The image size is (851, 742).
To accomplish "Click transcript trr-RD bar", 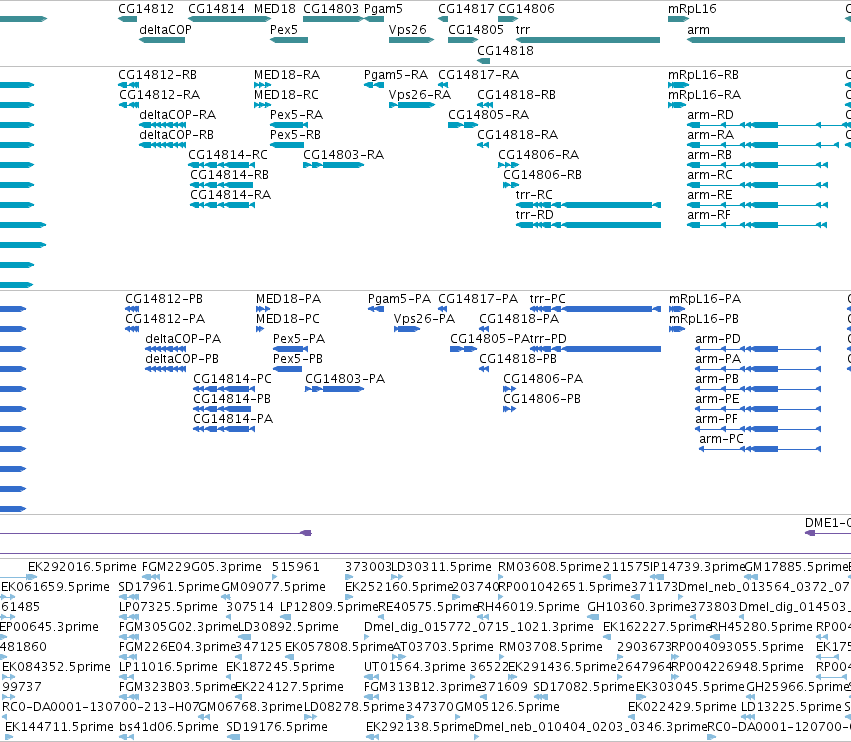I will tap(588, 225).
